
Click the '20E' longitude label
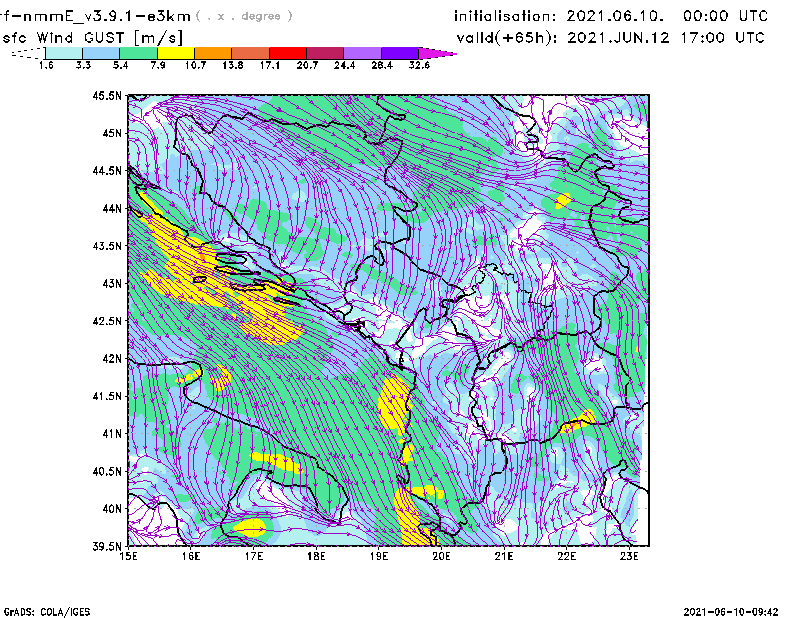click(441, 556)
